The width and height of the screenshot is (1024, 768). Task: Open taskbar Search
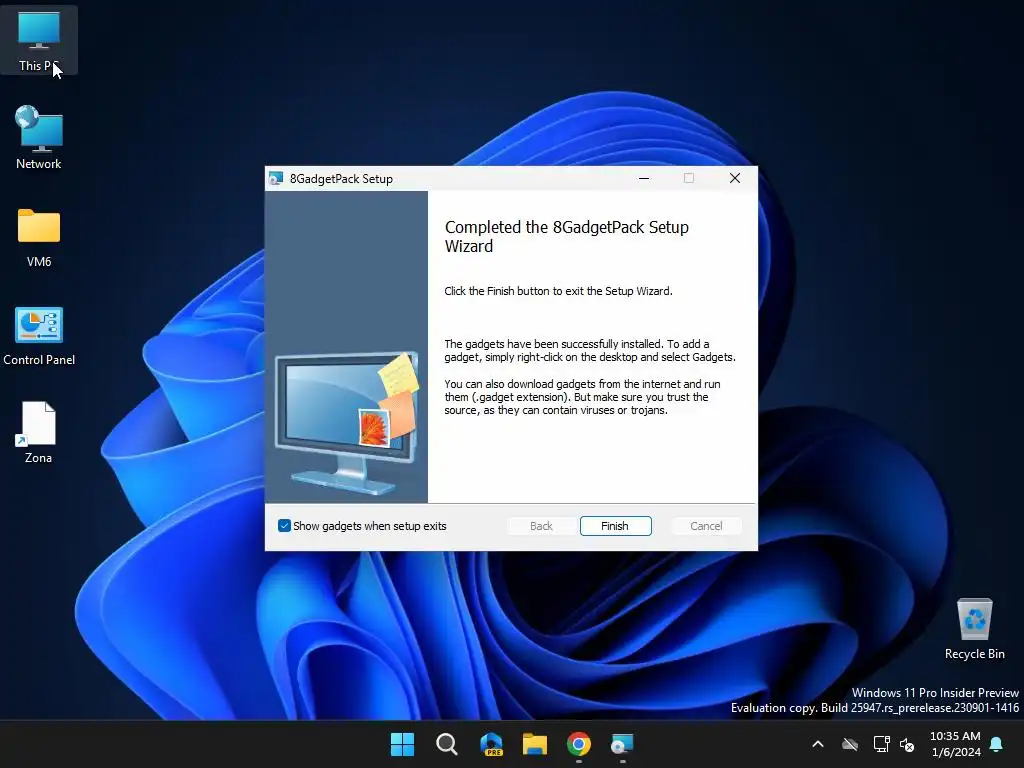coord(447,744)
